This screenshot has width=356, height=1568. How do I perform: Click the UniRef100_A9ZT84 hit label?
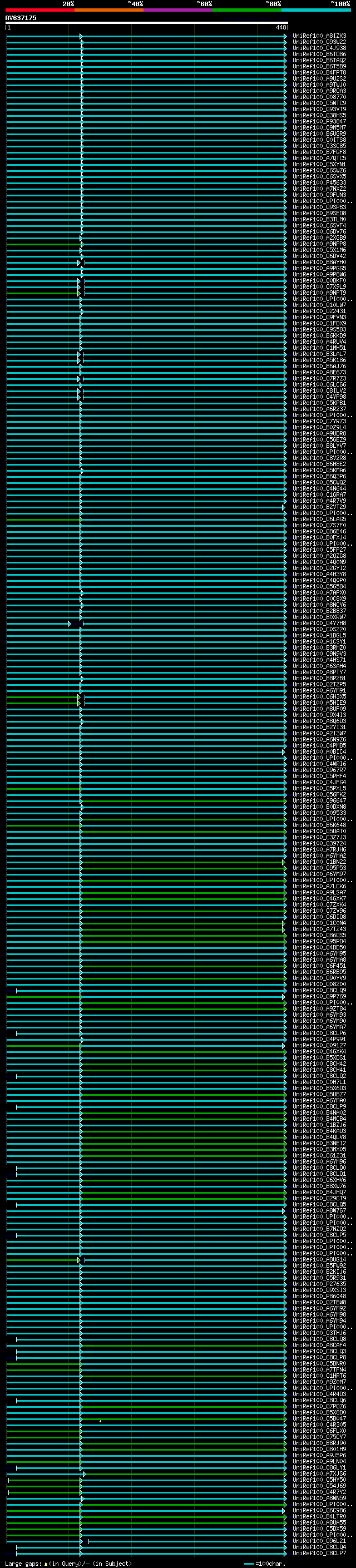(x=319, y=1008)
